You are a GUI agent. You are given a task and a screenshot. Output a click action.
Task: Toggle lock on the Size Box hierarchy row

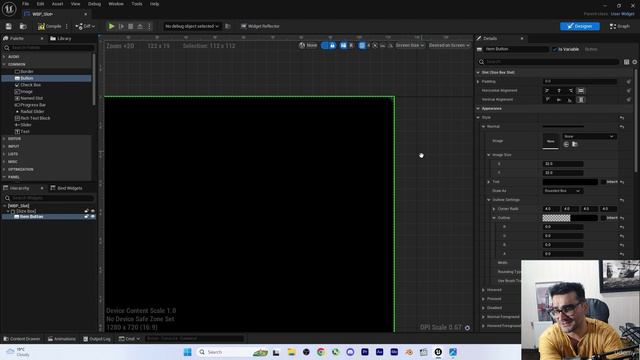(x=87, y=211)
